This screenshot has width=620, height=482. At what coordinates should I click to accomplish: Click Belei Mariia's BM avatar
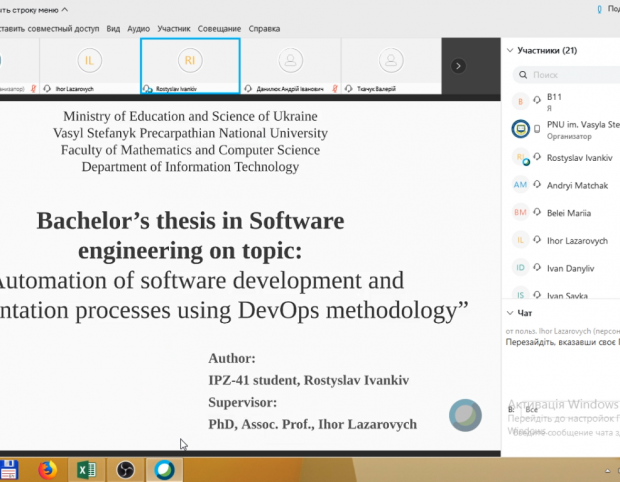pyautogui.click(x=520, y=212)
